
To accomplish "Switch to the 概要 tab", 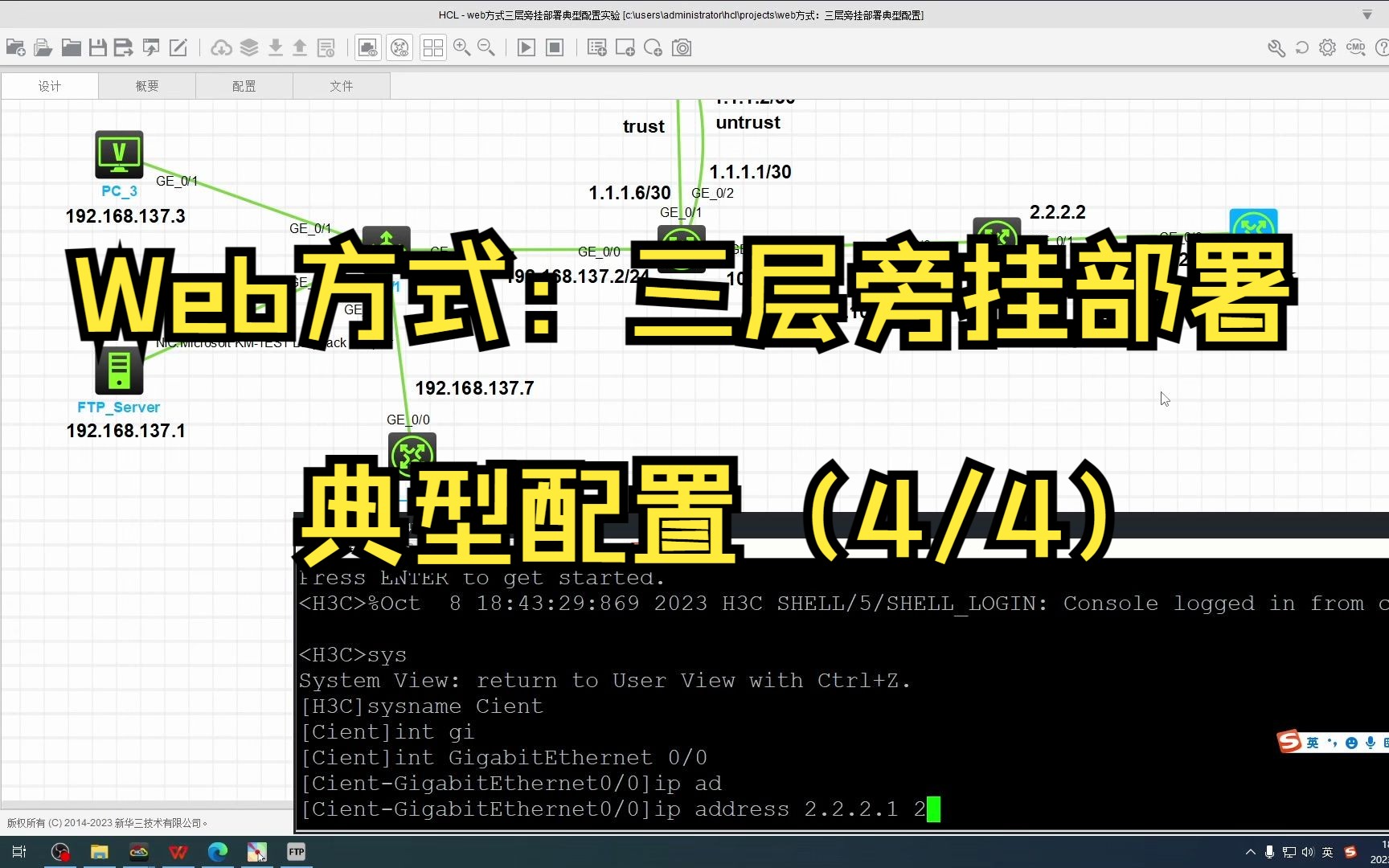I will (x=147, y=85).
